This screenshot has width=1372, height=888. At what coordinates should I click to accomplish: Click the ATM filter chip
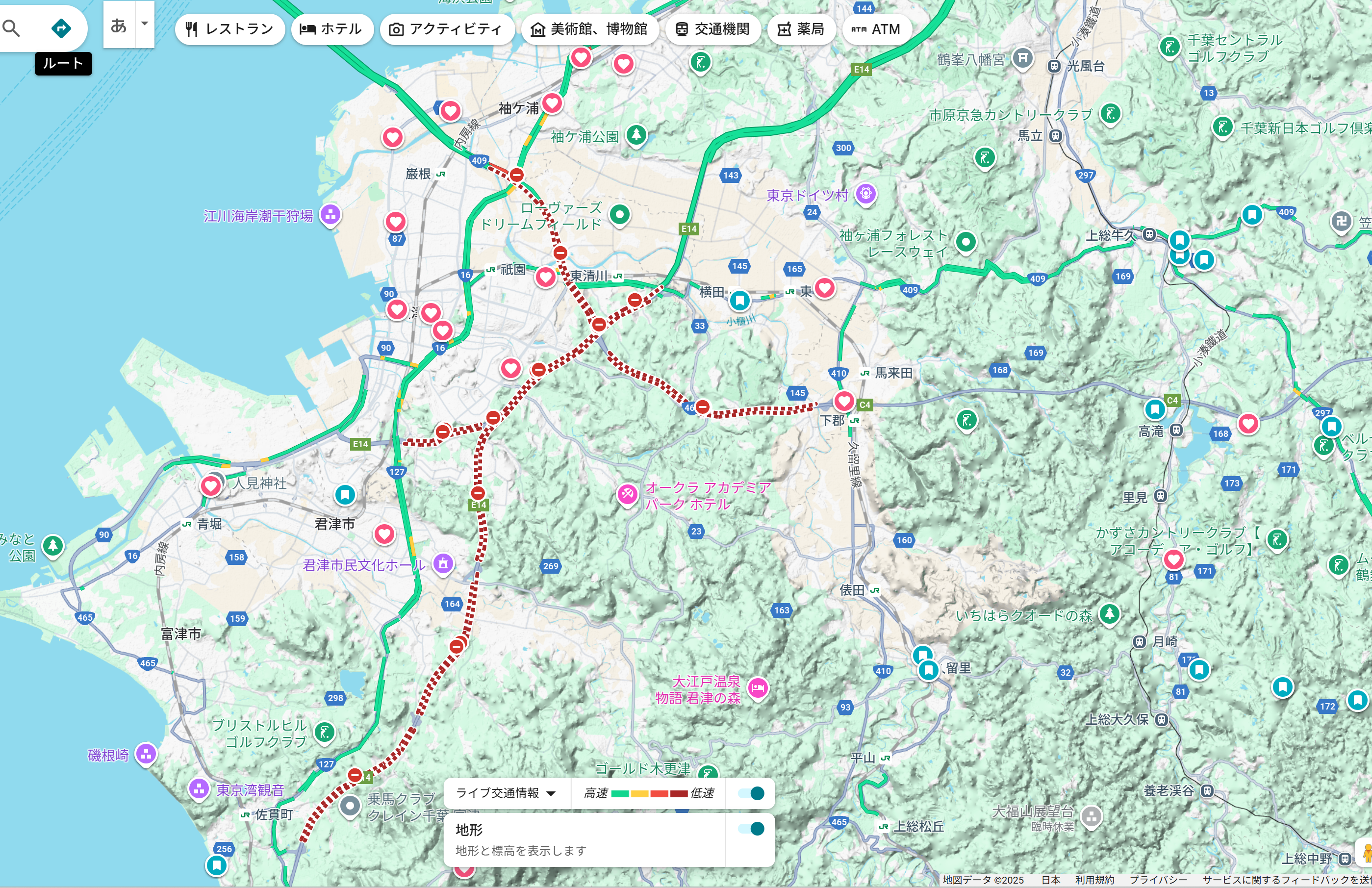[x=876, y=29]
